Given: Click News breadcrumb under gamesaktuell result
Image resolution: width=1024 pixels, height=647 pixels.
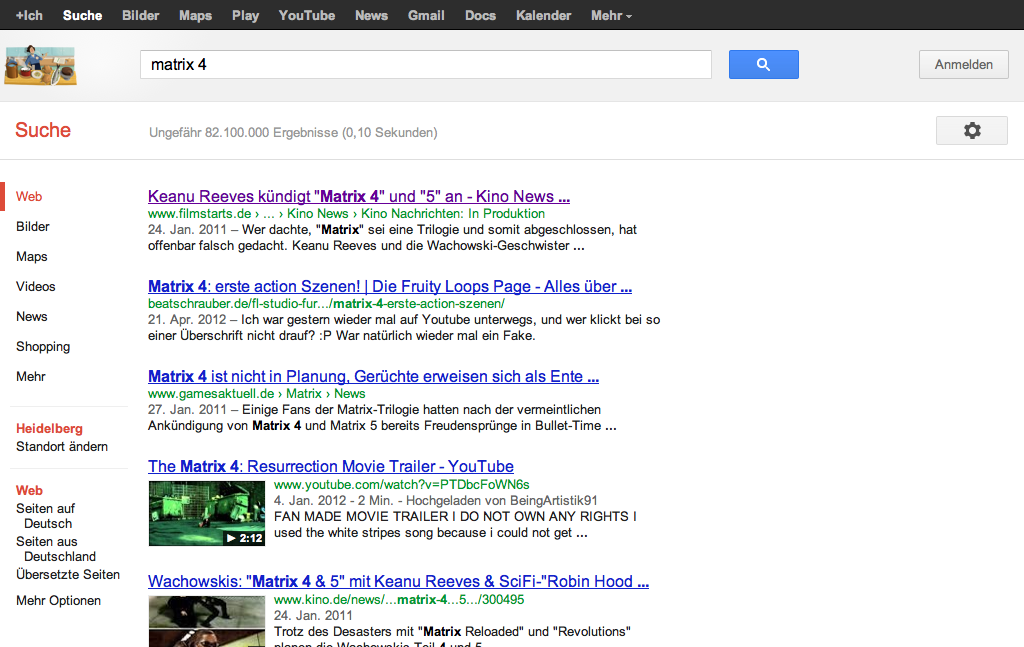Looking at the screenshot, I should (349, 394).
